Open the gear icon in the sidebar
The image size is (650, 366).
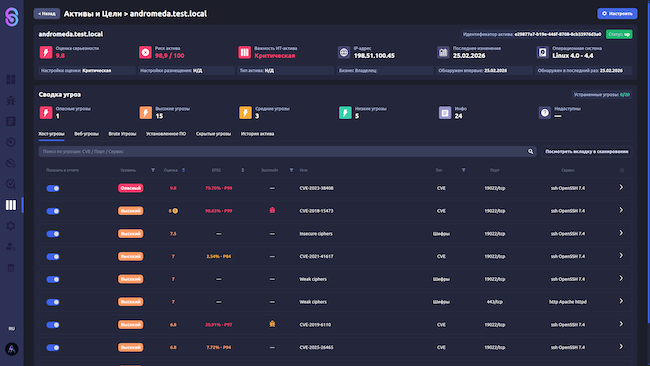[x=11, y=226]
